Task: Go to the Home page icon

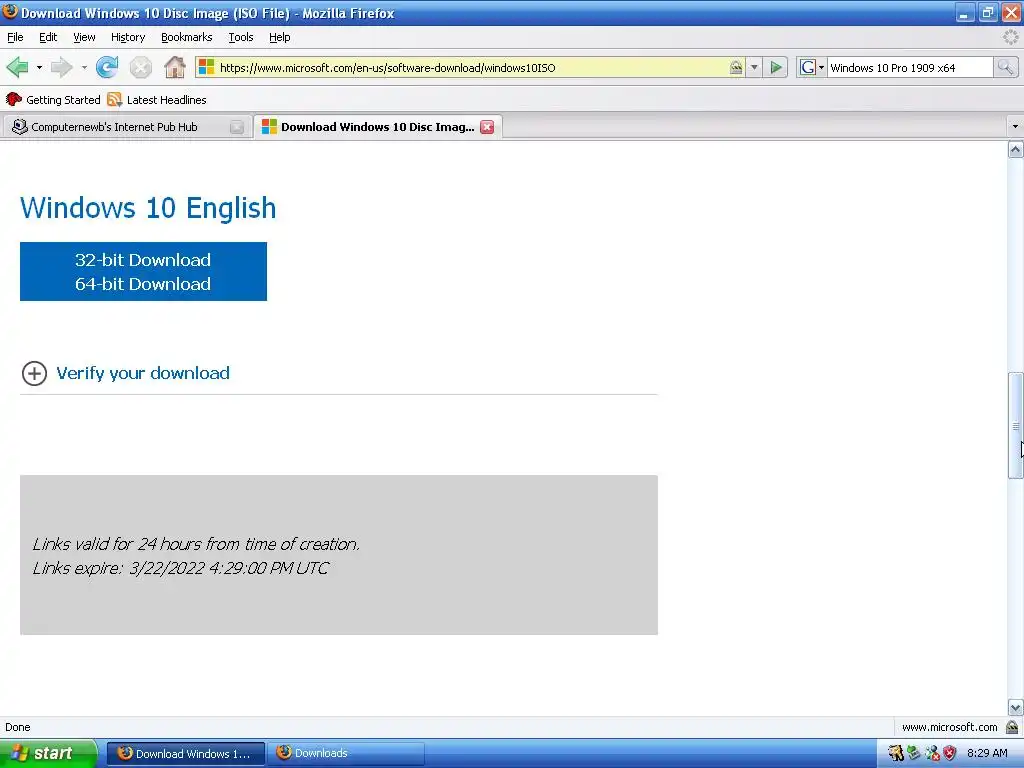Action: [174, 67]
